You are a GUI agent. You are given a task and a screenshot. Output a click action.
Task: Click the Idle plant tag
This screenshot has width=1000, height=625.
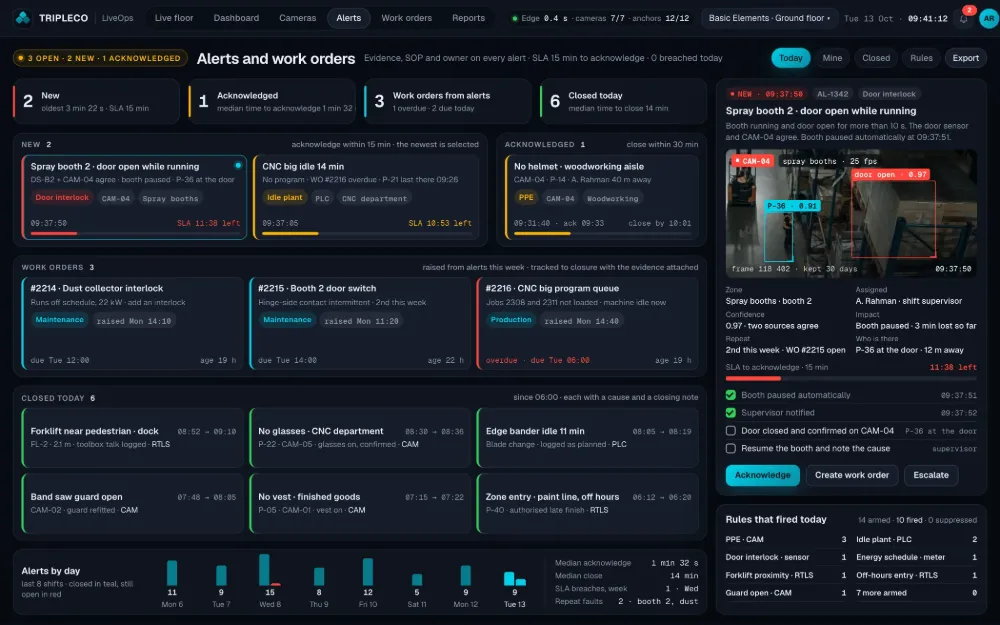pos(284,198)
